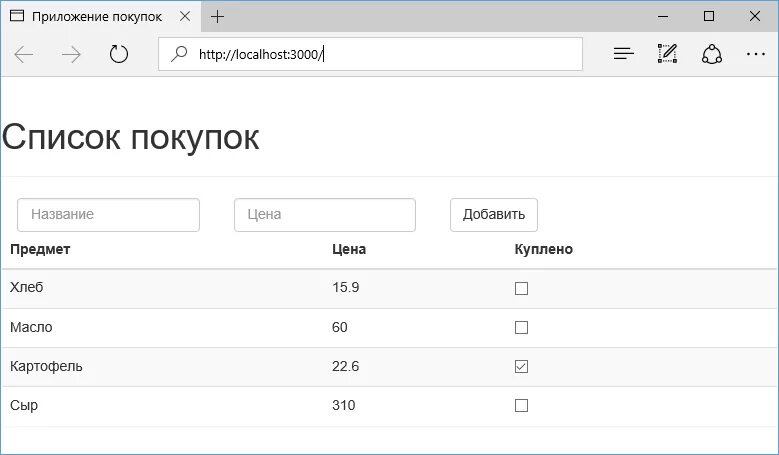Click the browser Forward arrow
Screen dimensions: 779x455
[x=71, y=54]
